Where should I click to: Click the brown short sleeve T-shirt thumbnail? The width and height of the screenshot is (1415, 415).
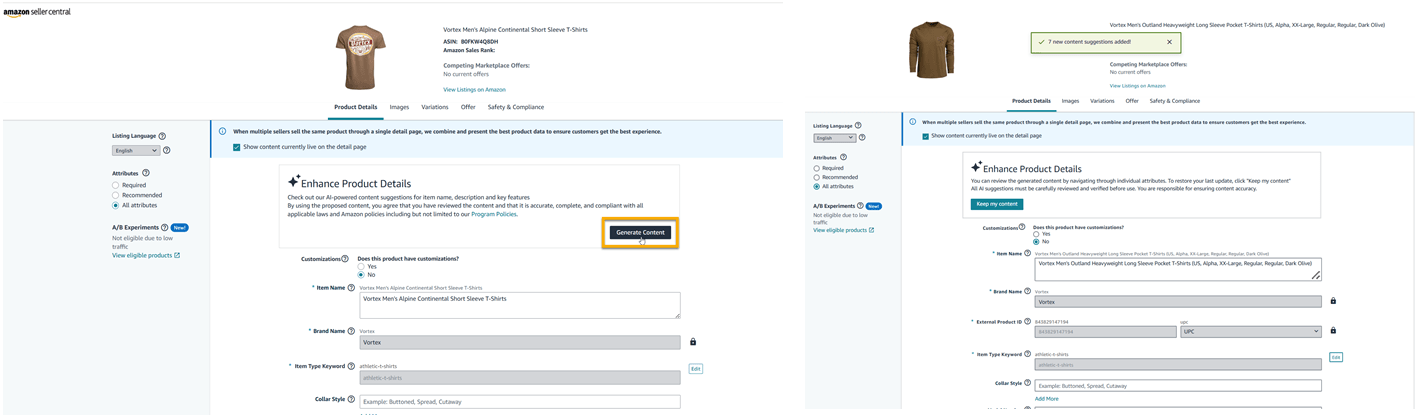359,57
